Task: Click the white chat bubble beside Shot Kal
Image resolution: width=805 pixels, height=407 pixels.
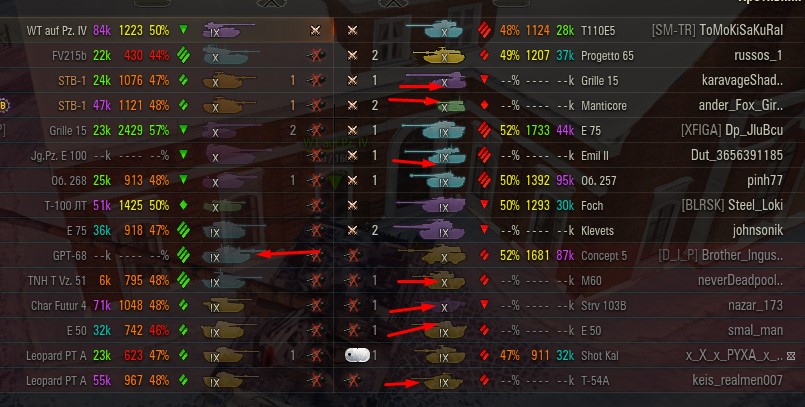Action: 357,355
